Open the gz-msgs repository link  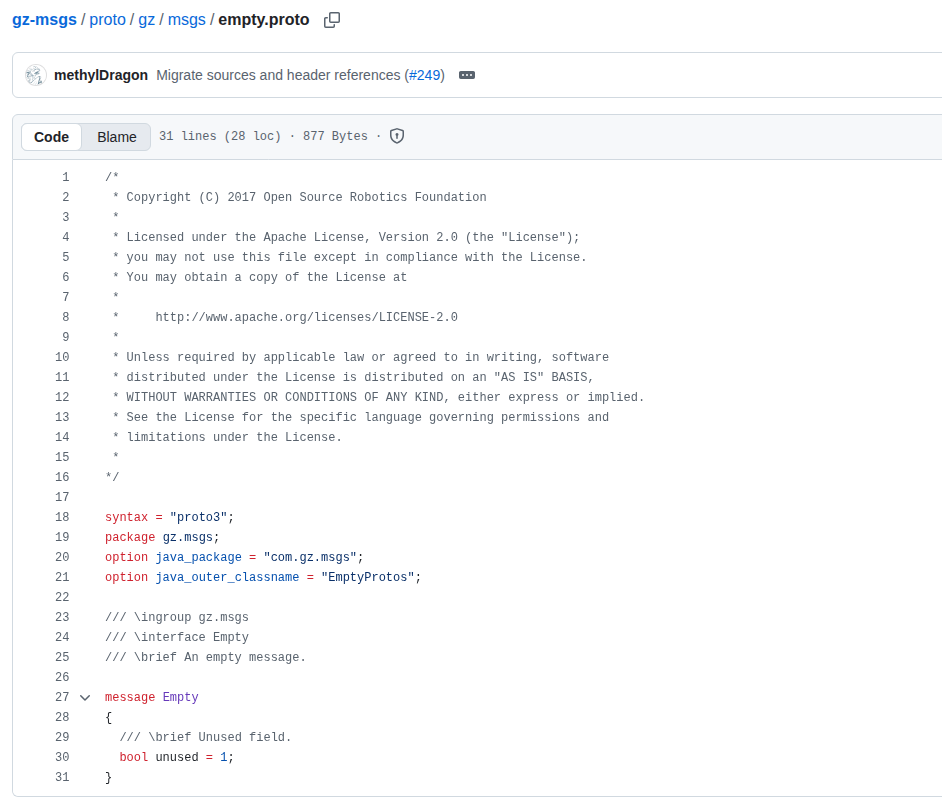44,20
